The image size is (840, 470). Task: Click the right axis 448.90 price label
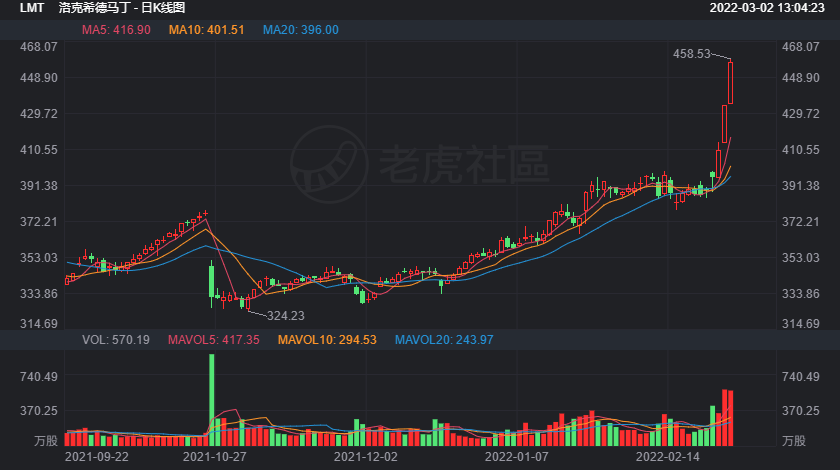tap(800, 78)
